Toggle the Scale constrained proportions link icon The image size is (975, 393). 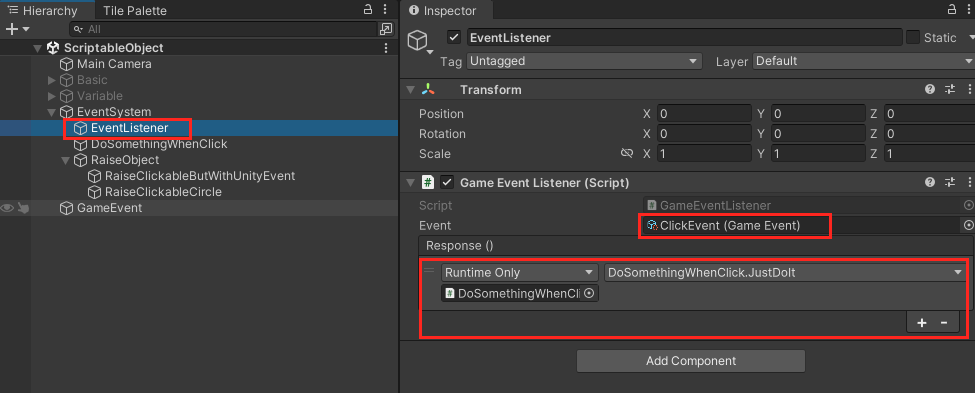click(x=627, y=154)
